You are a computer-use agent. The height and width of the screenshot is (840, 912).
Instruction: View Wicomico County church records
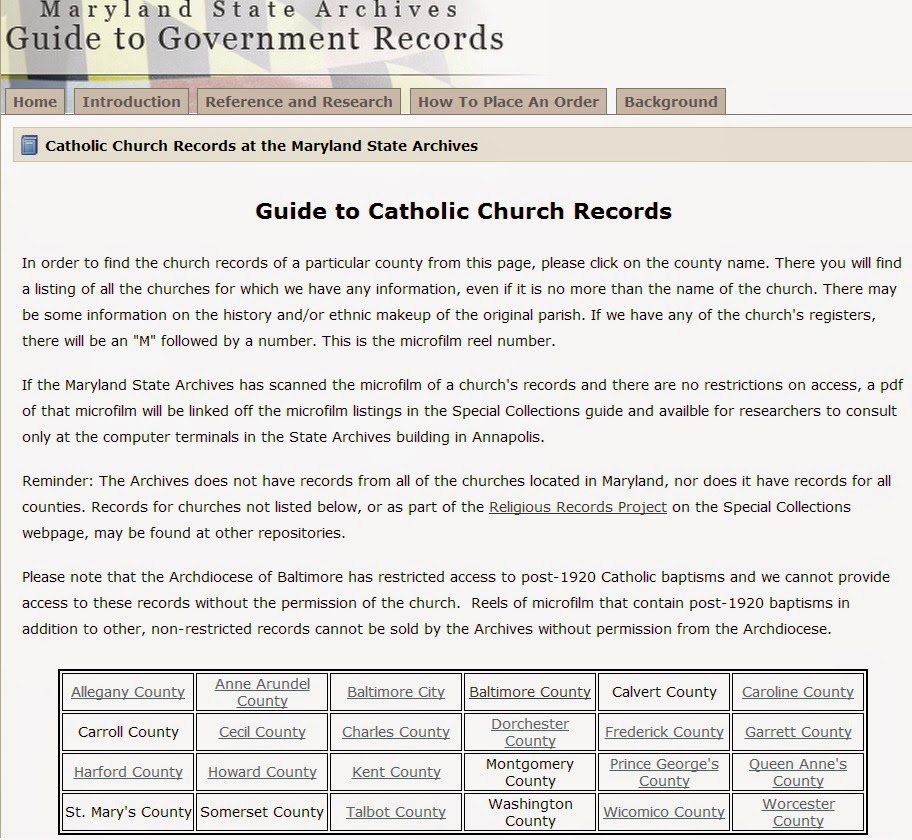(x=664, y=812)
